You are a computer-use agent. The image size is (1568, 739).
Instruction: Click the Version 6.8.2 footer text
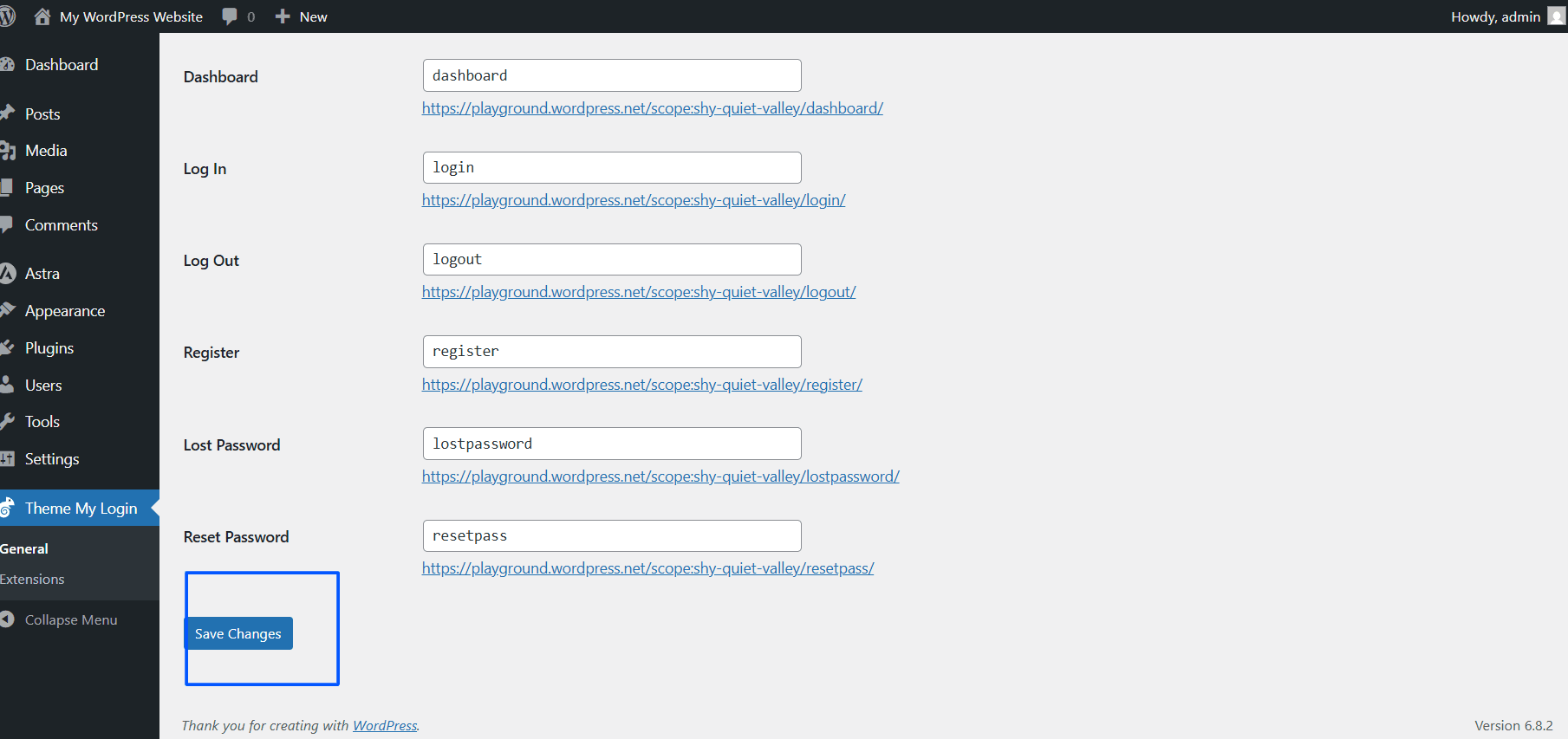click(x=1513, y=725)
